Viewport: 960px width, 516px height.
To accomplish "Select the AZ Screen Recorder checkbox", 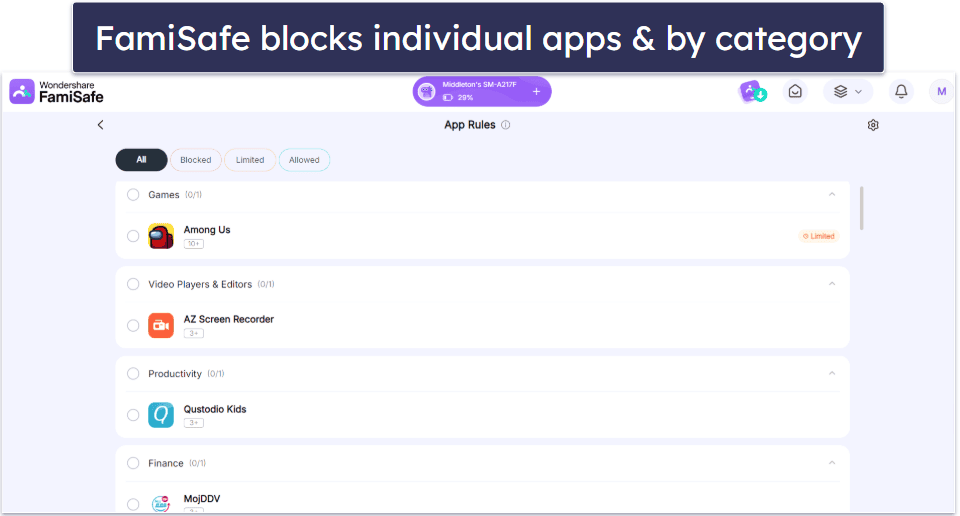I will (x=133, y=326).
